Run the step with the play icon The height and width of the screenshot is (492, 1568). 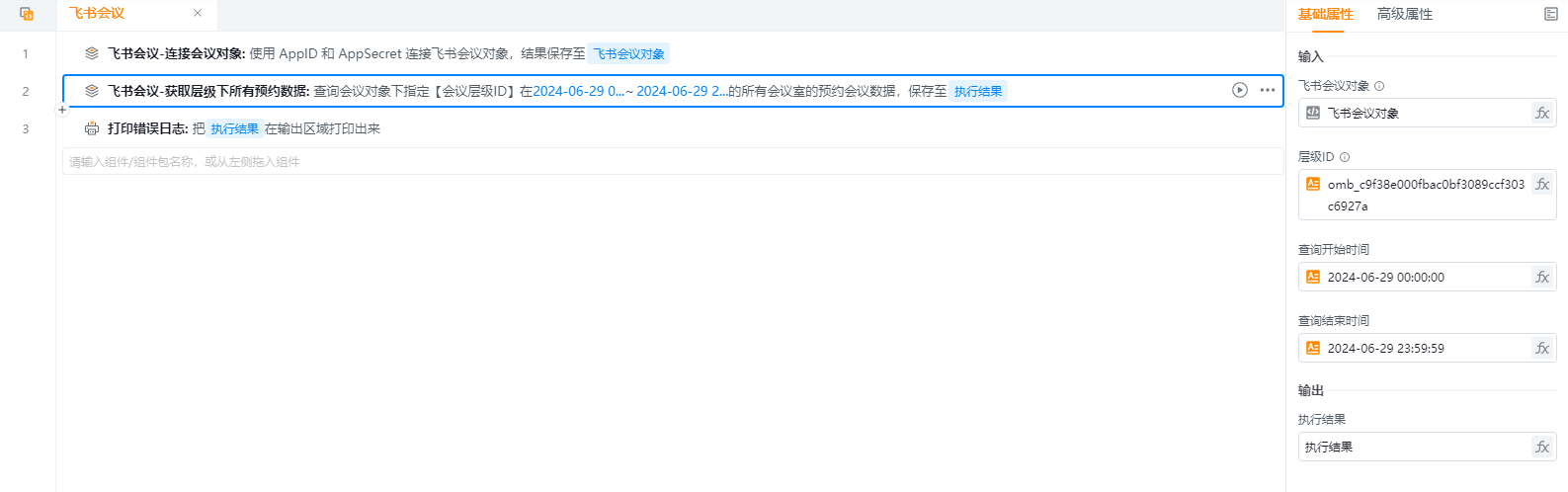click(x=1240, y=90)
